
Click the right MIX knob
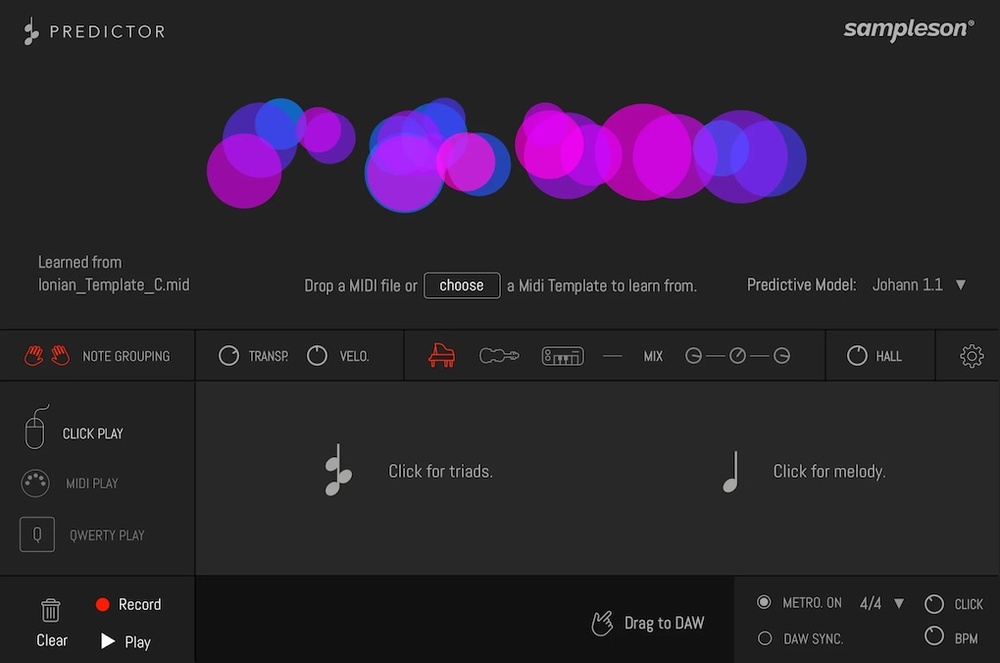pyautogui.click(x=782, y=356)
